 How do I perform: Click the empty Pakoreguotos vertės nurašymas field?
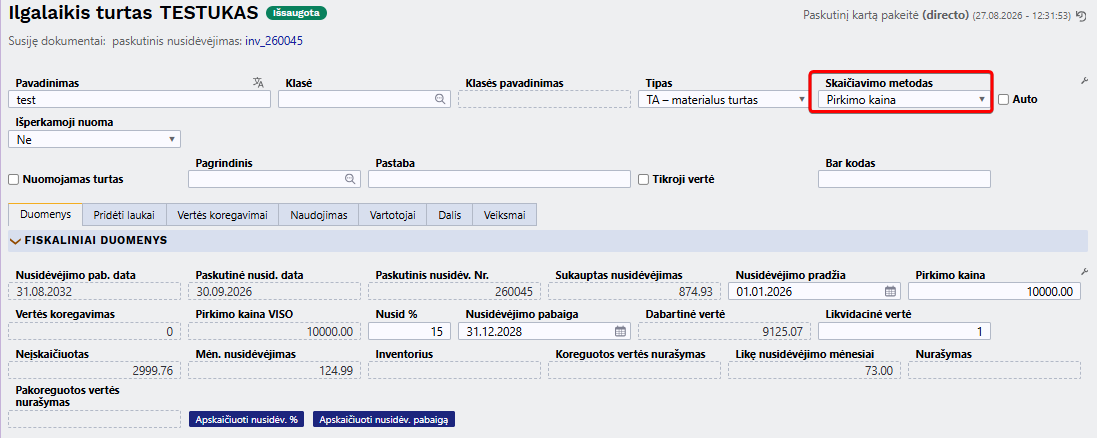click(94, 419)
